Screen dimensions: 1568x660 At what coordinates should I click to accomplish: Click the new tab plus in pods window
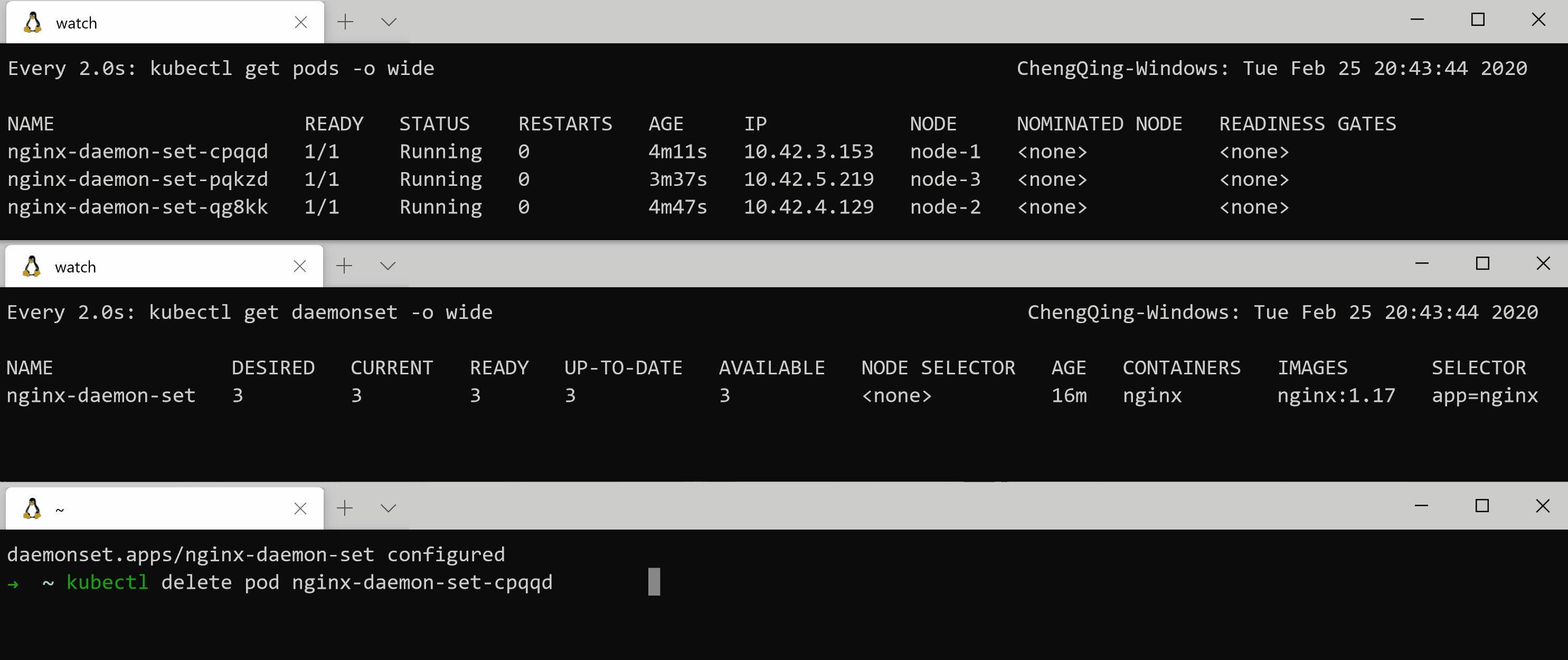(345, 23)
